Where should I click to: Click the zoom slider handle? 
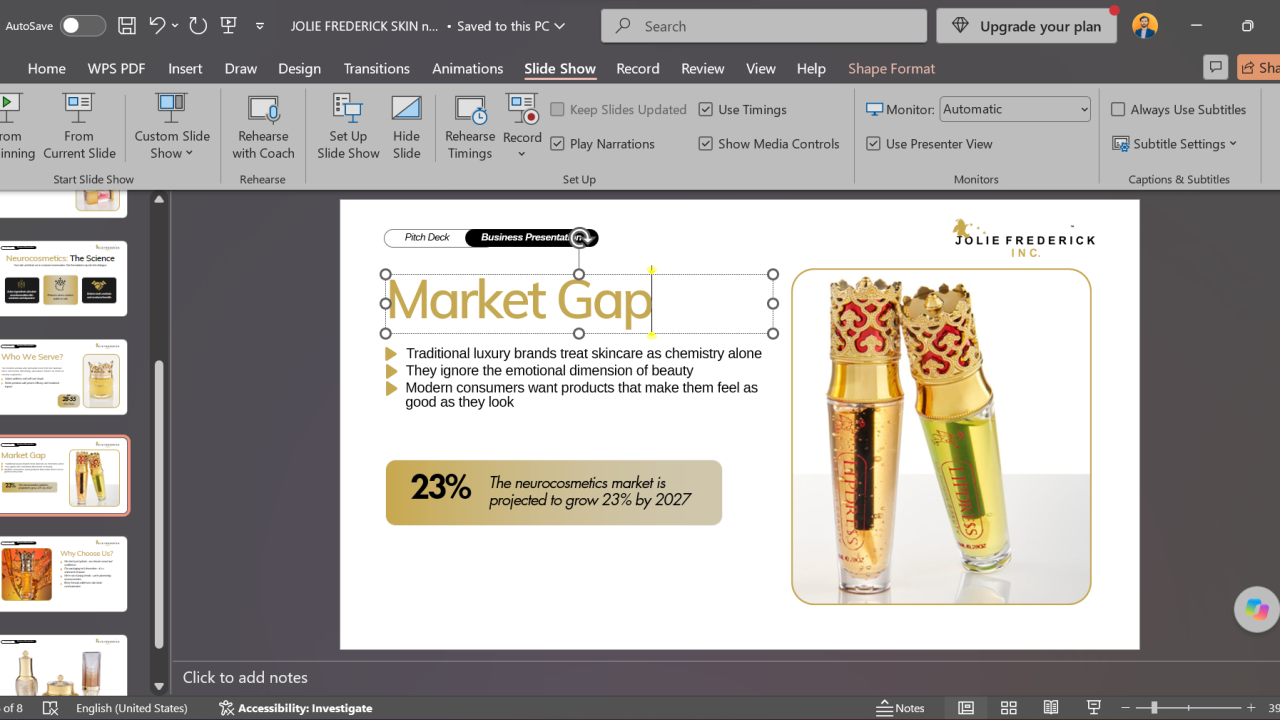coord(1154,708)
